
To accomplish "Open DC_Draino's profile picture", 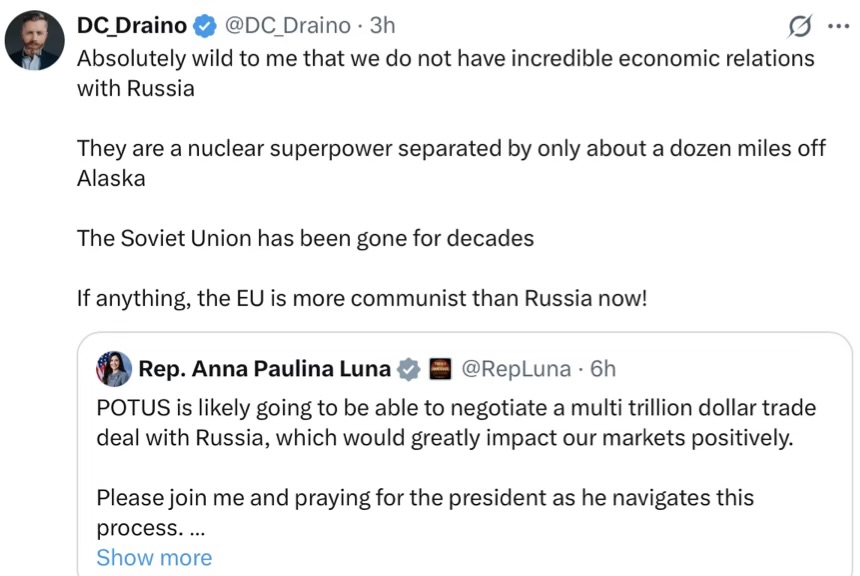I will click(x=35, y=40).
